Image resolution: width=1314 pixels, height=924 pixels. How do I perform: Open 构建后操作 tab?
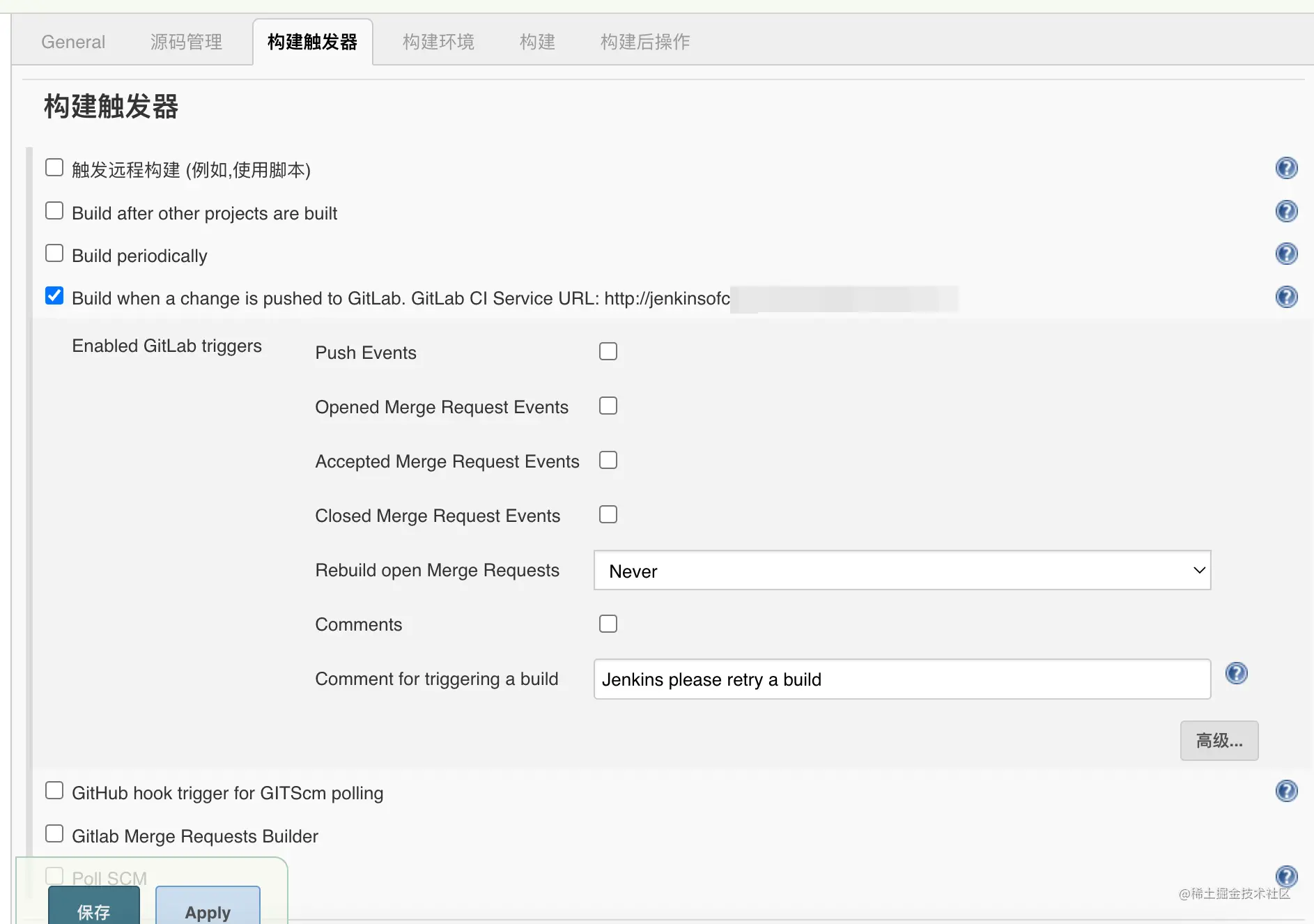[x=645, y=42]
